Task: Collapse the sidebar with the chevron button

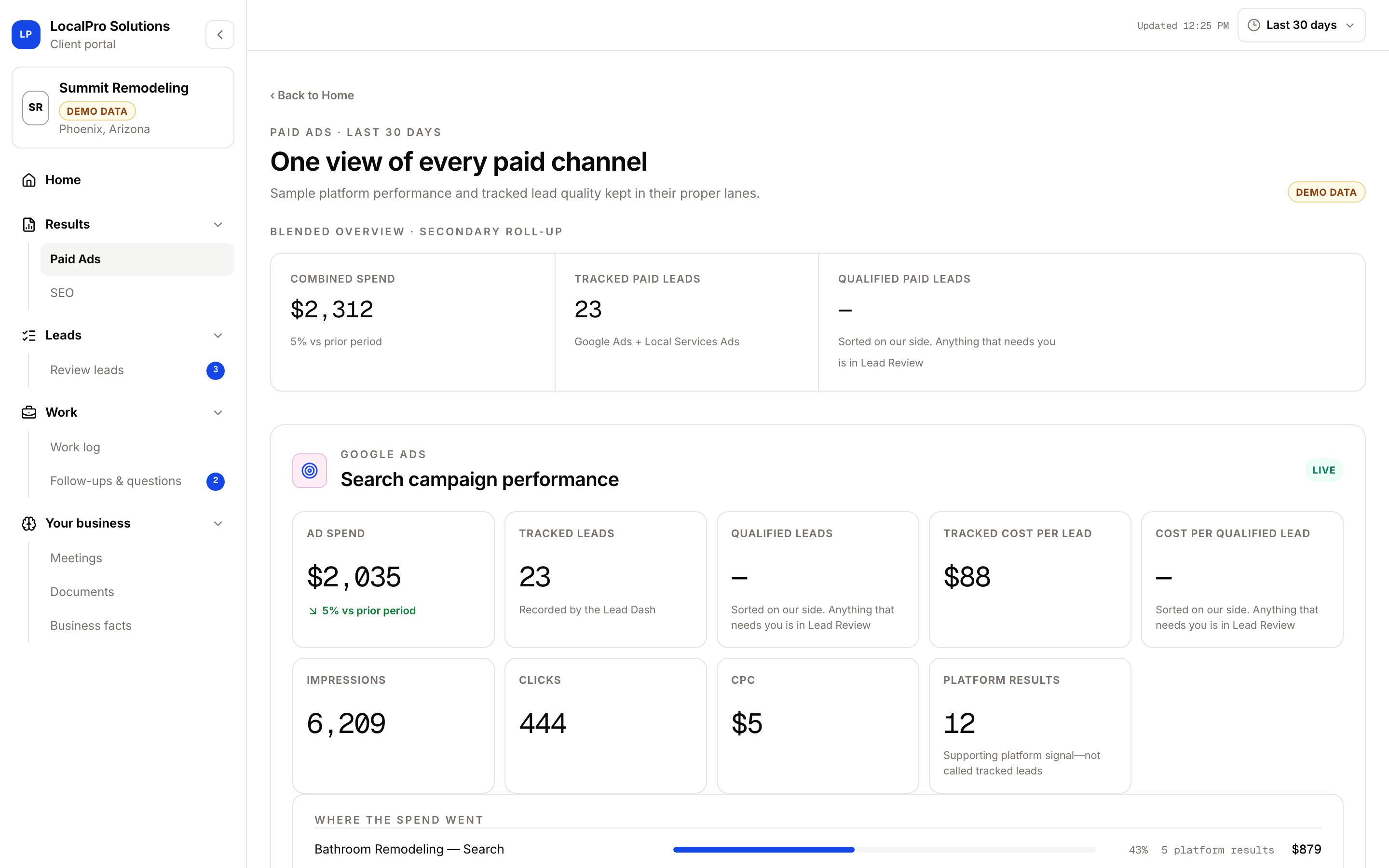Action: (220, 34)
